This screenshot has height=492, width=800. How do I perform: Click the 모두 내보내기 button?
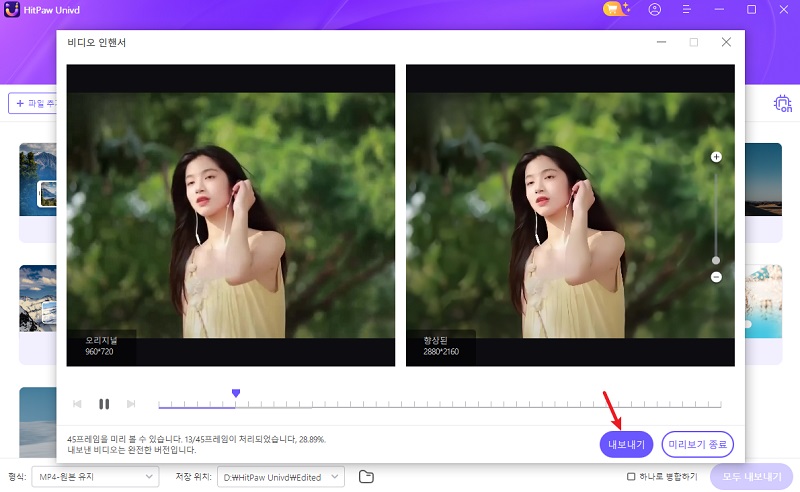click(x=752, y=476)
